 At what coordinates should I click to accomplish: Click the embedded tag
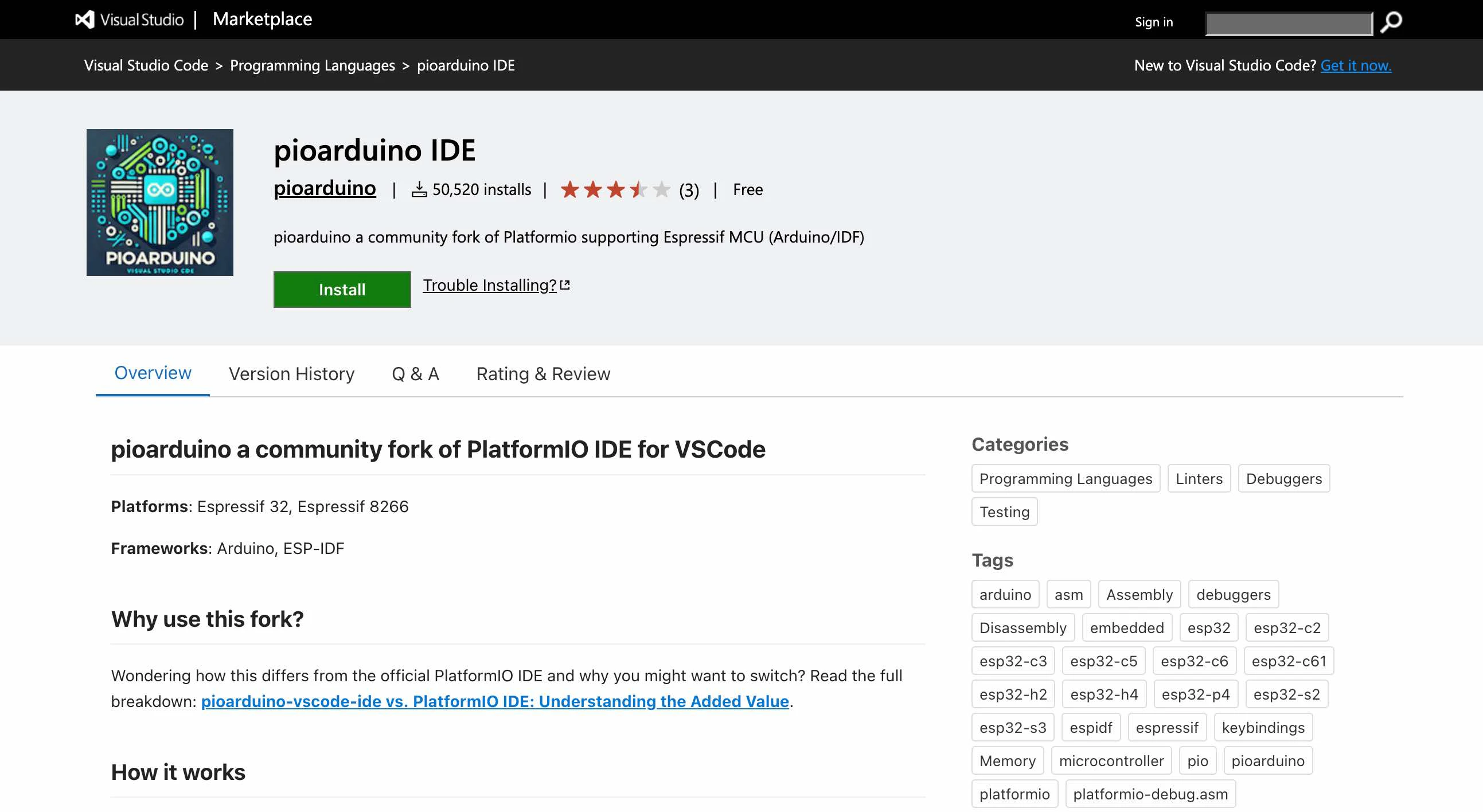point(1127,627)
